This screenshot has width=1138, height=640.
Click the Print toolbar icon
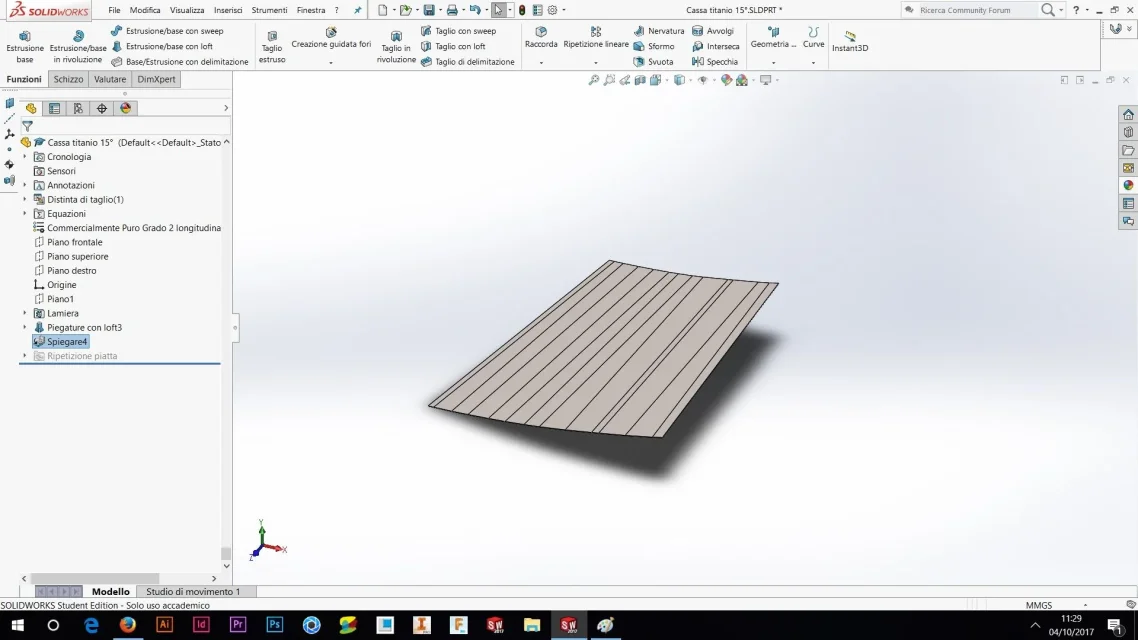(x=452, y=10)
